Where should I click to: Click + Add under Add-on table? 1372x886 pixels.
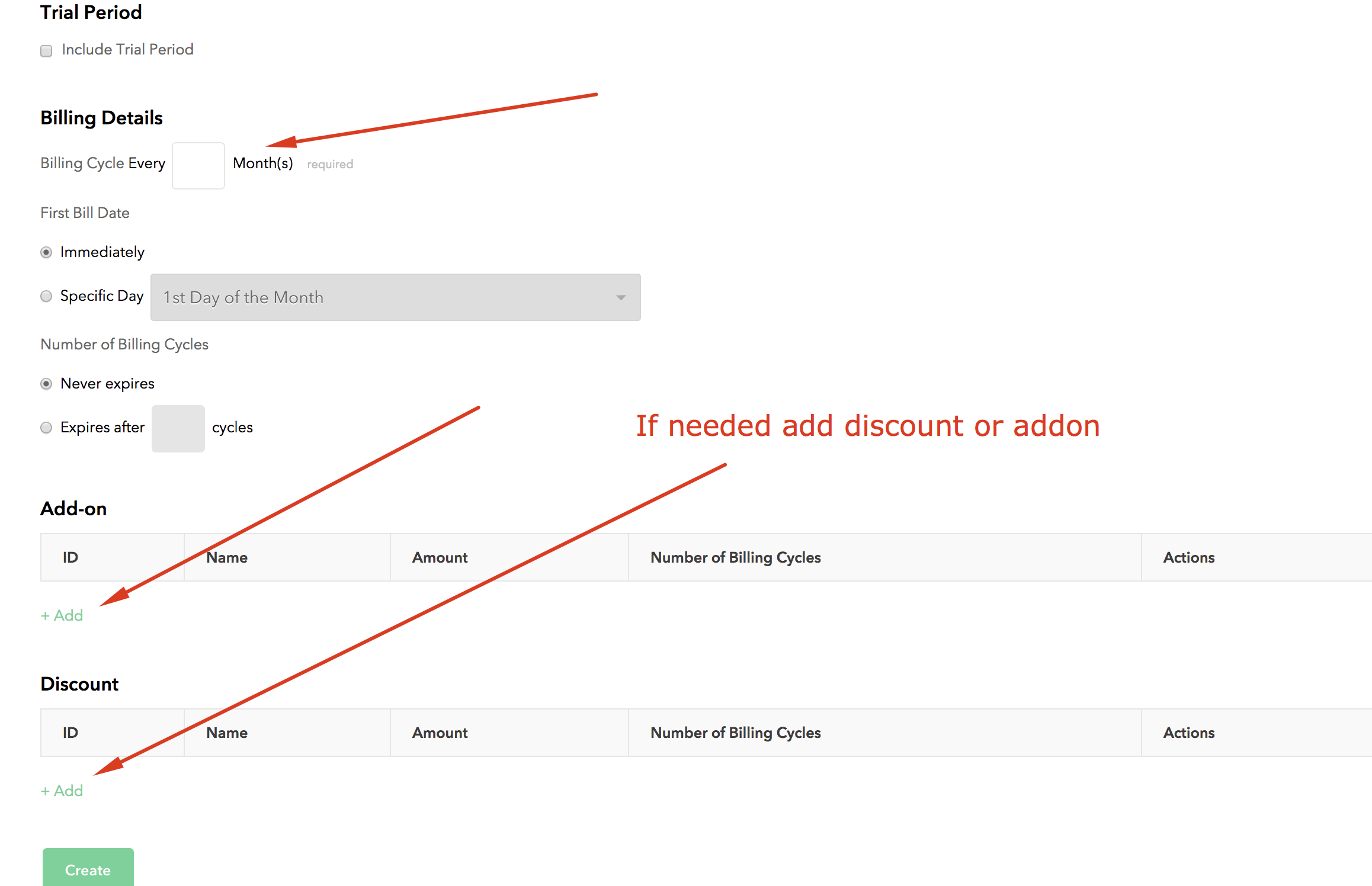click(x=62, y=616)
